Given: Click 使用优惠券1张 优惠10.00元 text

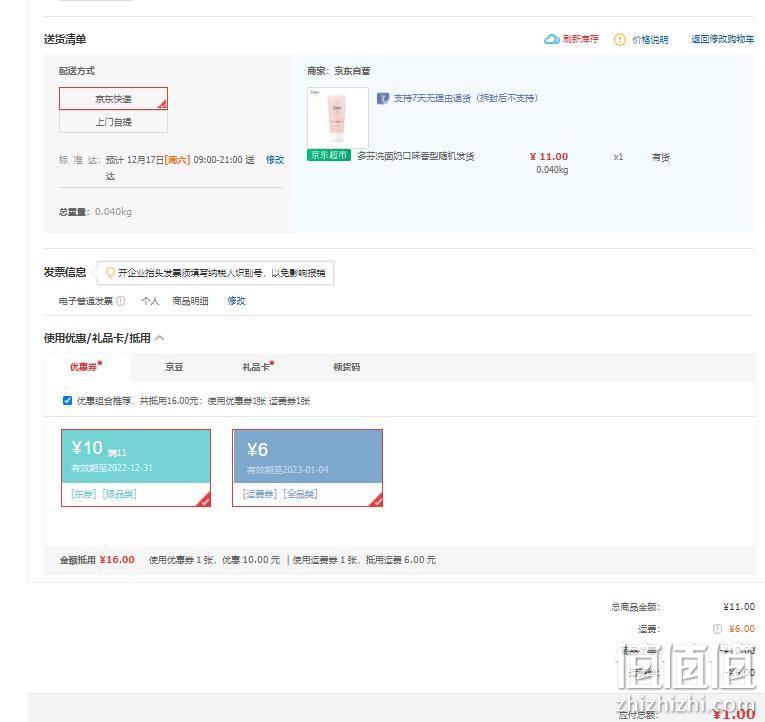Looking at the screenshot, I should [x=215, y=560].
